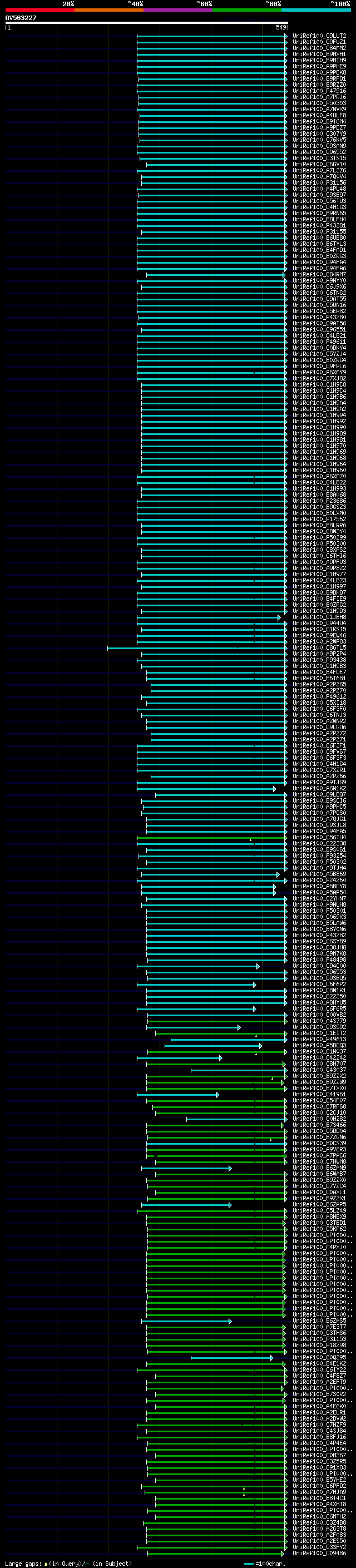356x1568 pixels.
Task: Click the cyan alignment bar for UniRef100_Q9LUT2
Action: tap(212, 36)
